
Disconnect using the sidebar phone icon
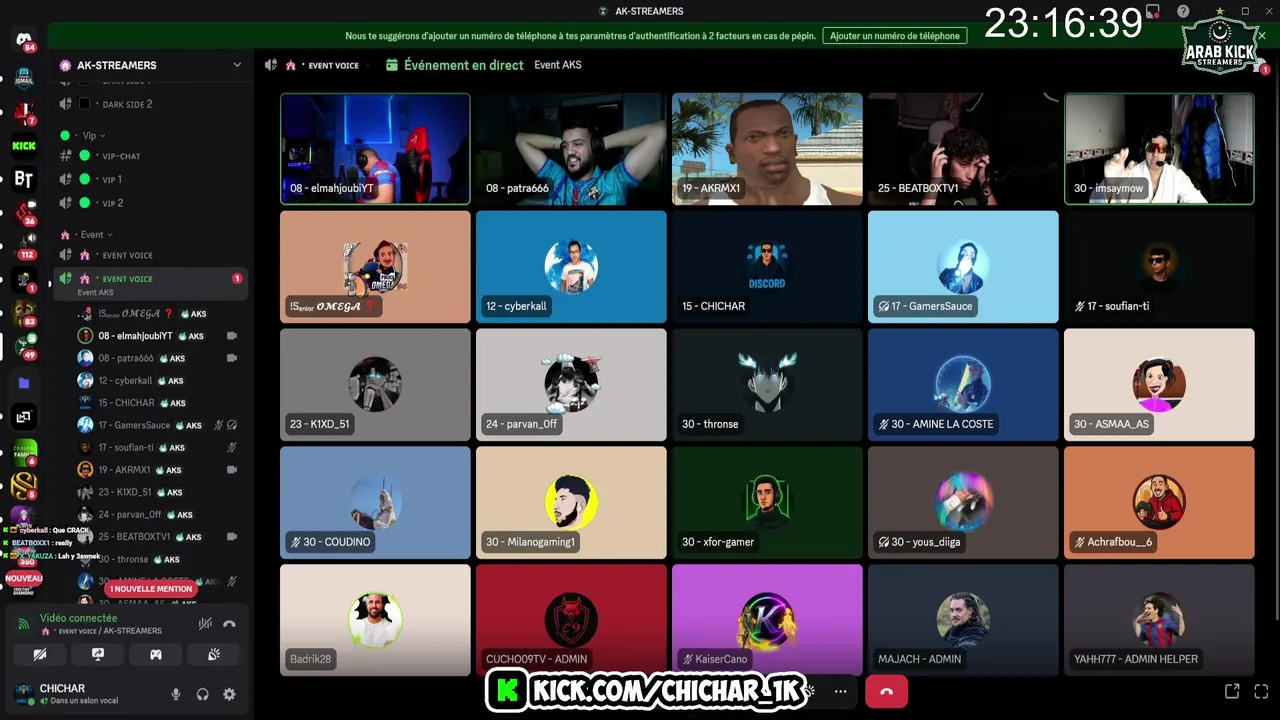[229, 624]
